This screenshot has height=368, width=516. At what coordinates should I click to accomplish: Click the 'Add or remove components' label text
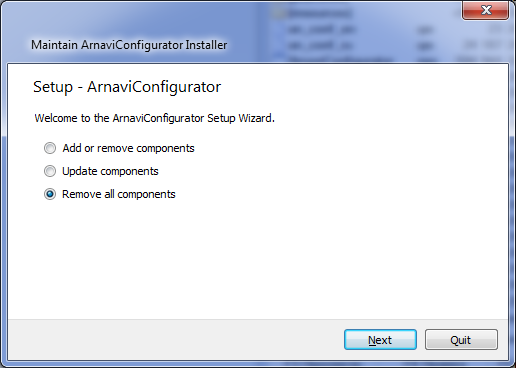pyautogui.click(x=128, y=148)
